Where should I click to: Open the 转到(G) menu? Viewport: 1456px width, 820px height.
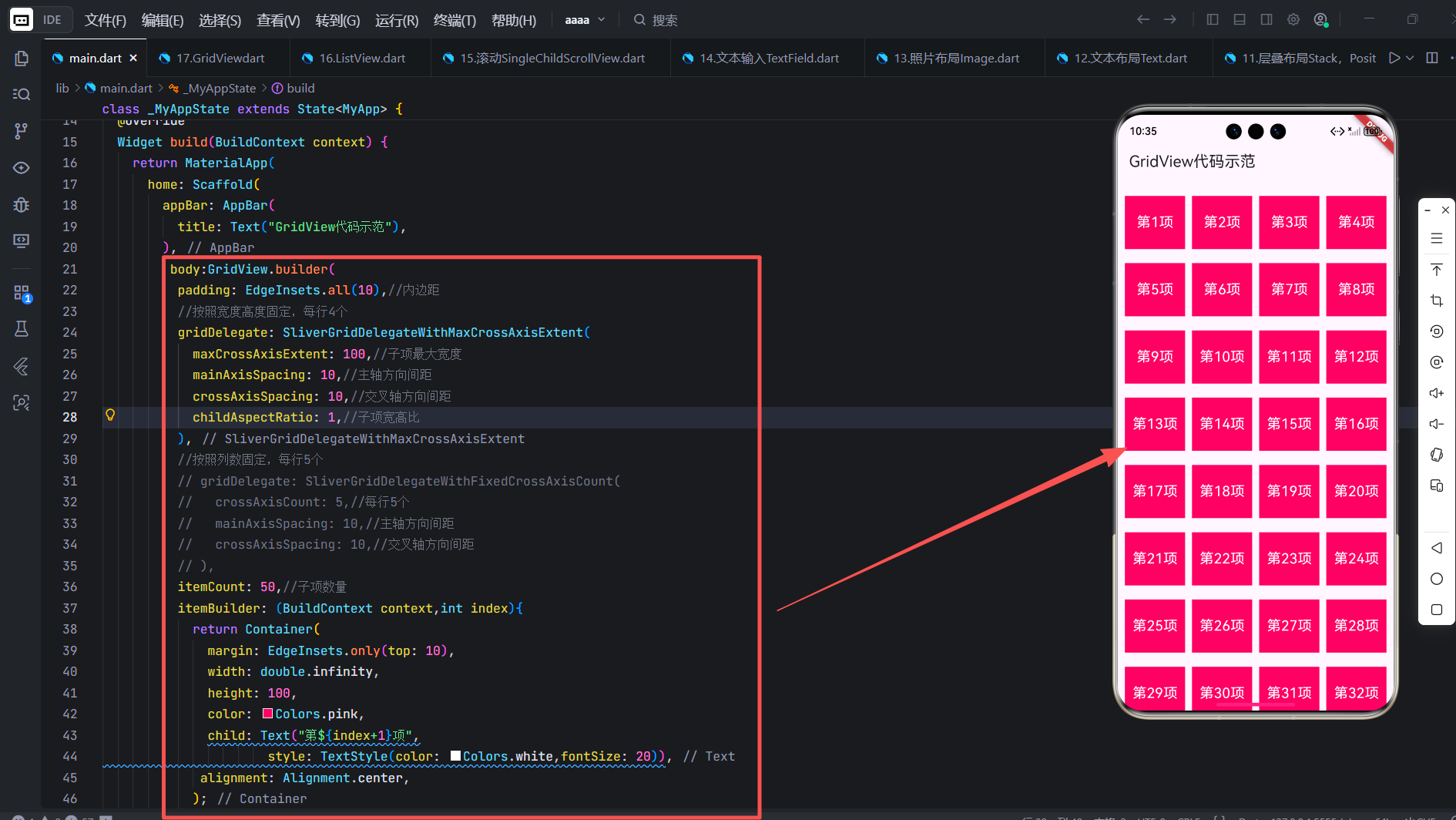[337, 20]
